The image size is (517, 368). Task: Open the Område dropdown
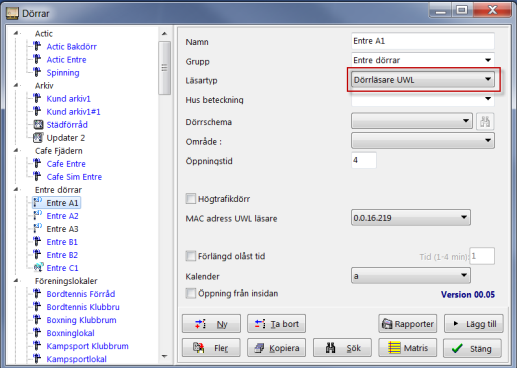pyautogui.click(x=423, y=140)
